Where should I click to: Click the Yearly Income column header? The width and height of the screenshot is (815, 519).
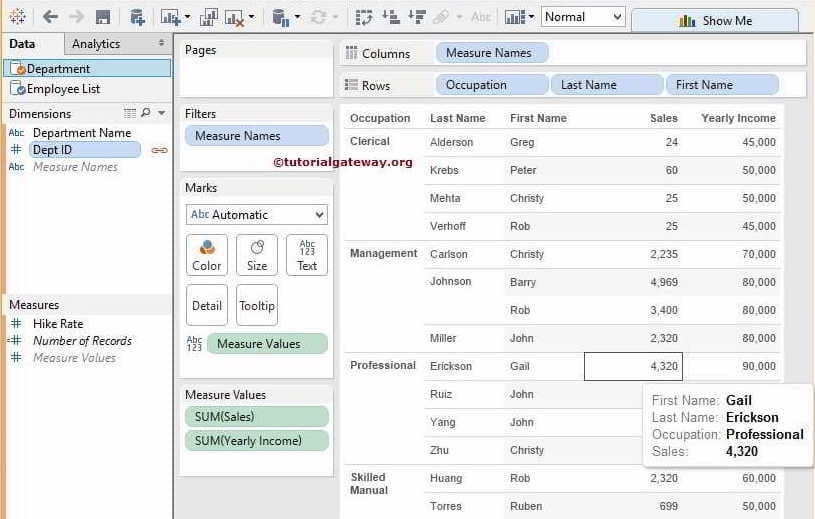(x=738, y=118)
